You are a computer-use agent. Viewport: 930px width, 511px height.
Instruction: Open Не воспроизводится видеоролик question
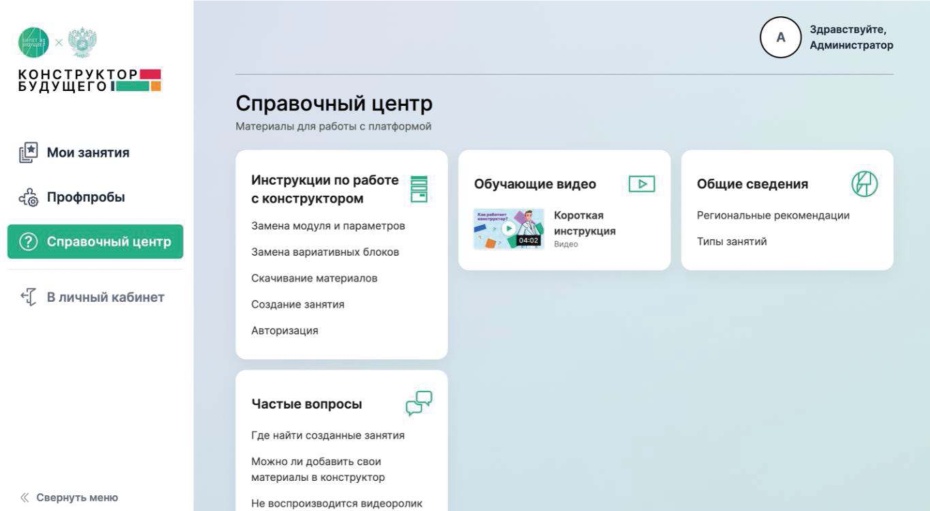(x=337, y=503)
